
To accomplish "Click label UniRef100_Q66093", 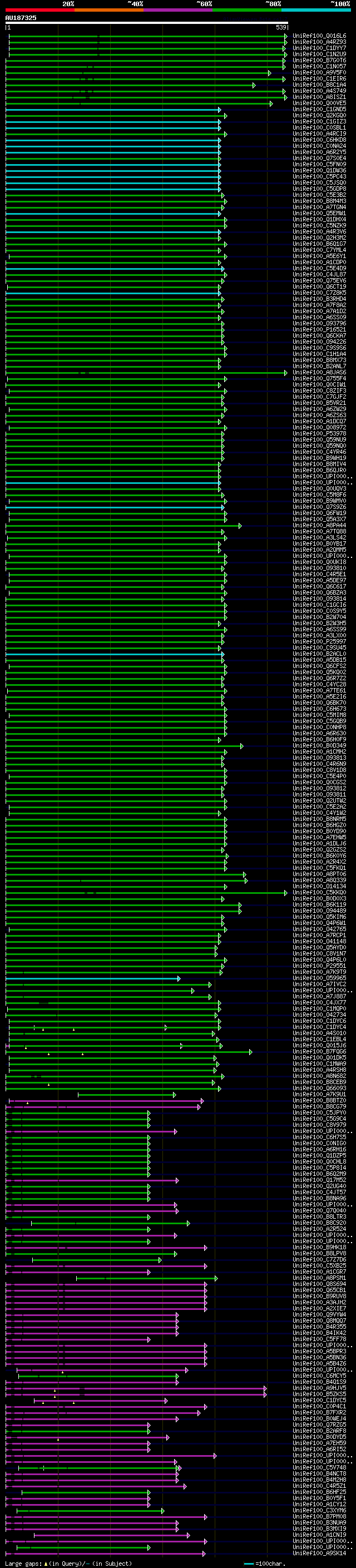I will [x=319, y=1089].
